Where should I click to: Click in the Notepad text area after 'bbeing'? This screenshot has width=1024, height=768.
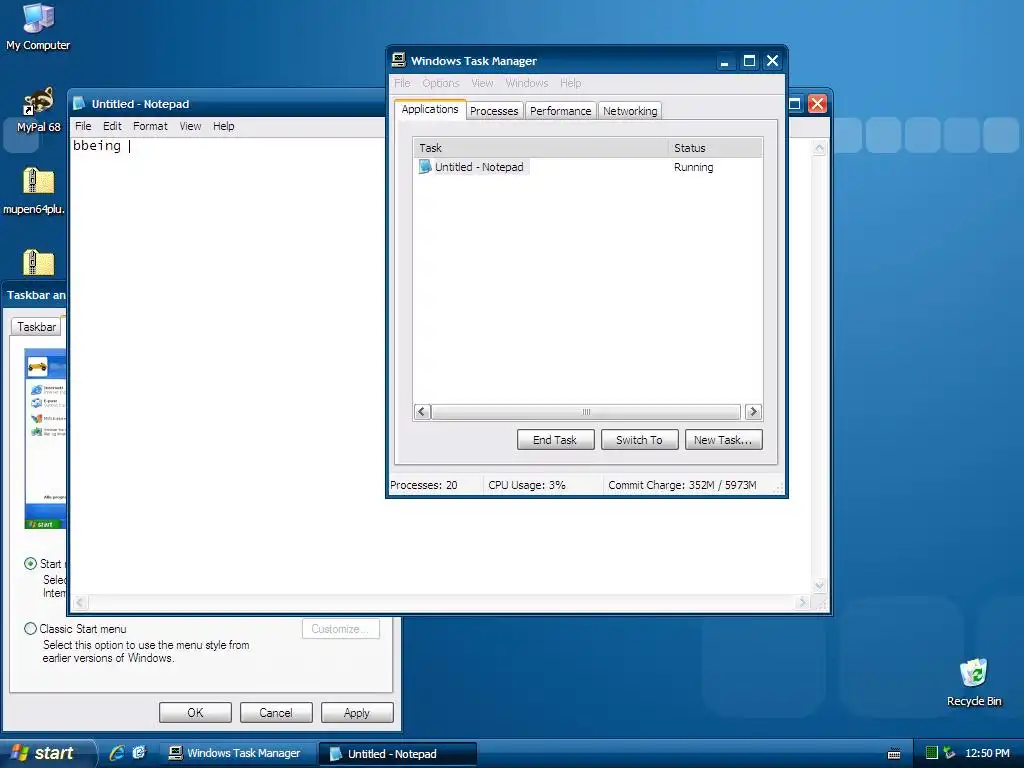(129, 146)
